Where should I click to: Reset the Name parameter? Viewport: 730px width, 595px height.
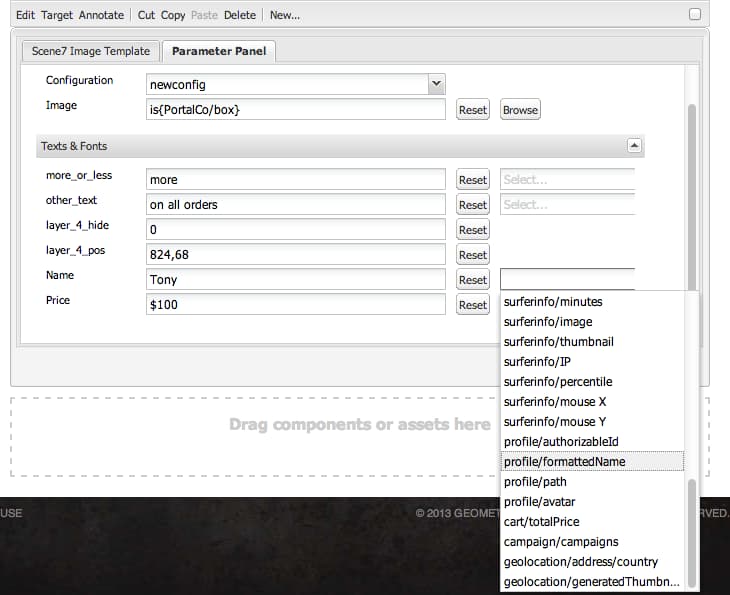point(473,280)
